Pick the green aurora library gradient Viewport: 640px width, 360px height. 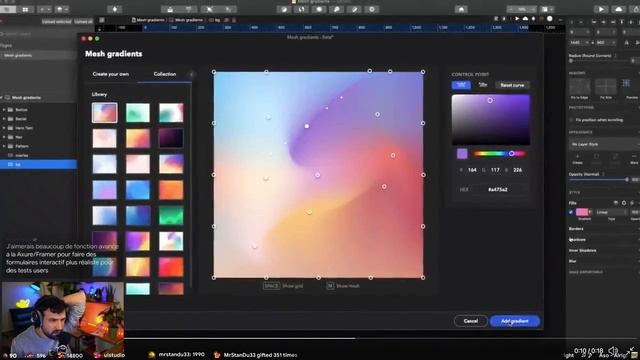click(171, 216)
